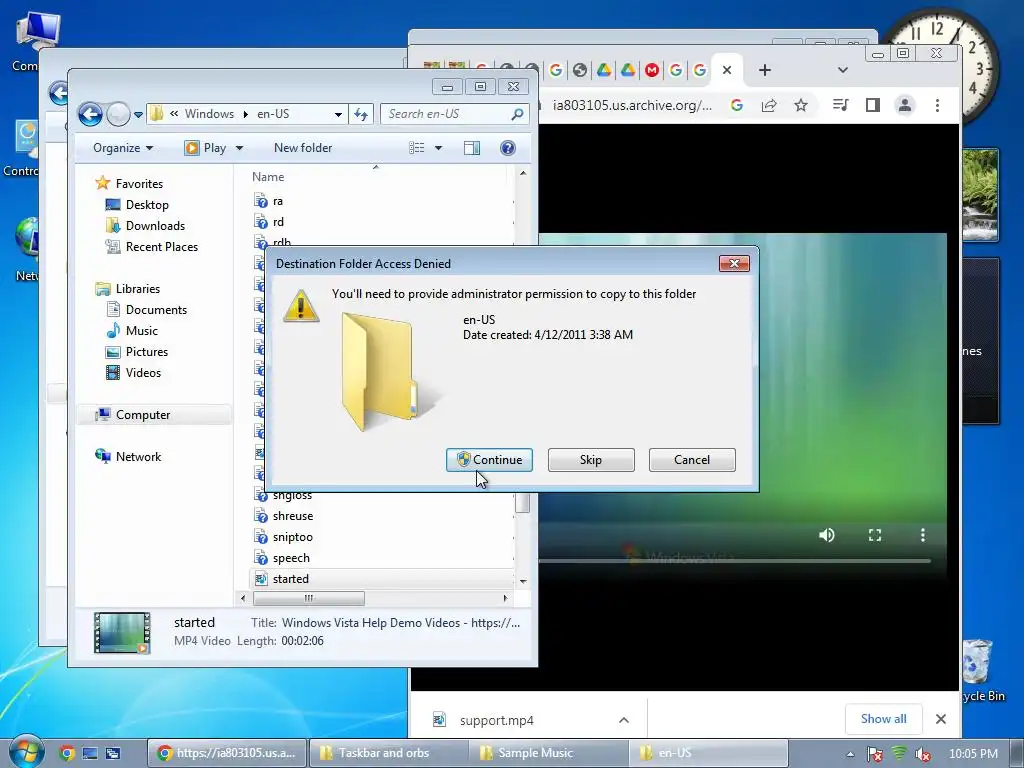Enter fullscreen for the Chrome video
Image resolution: width=1024 pixels, height=768 pixels.
coord(875,536)
